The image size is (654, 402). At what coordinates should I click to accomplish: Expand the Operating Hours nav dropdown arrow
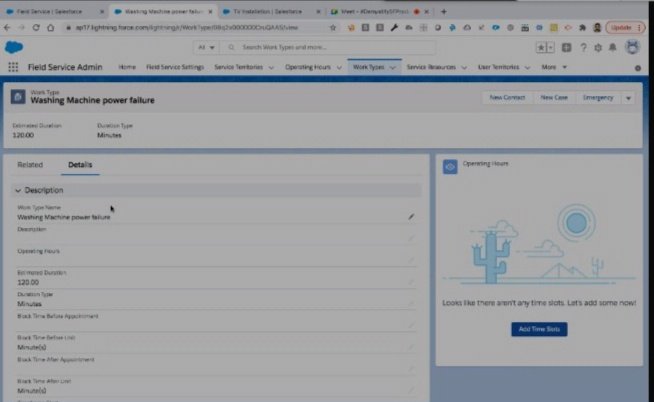tap(339, 68)
